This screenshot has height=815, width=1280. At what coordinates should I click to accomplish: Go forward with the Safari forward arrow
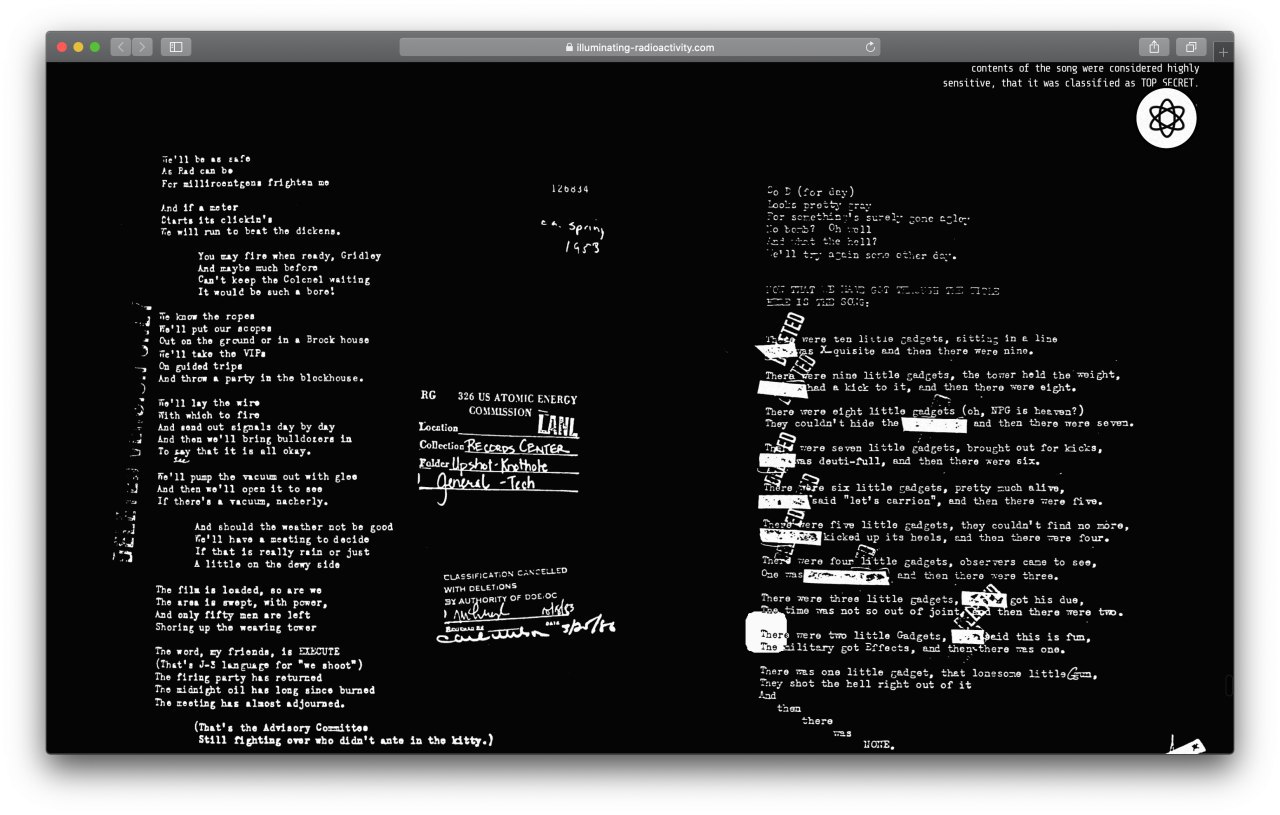coord(142,47)
